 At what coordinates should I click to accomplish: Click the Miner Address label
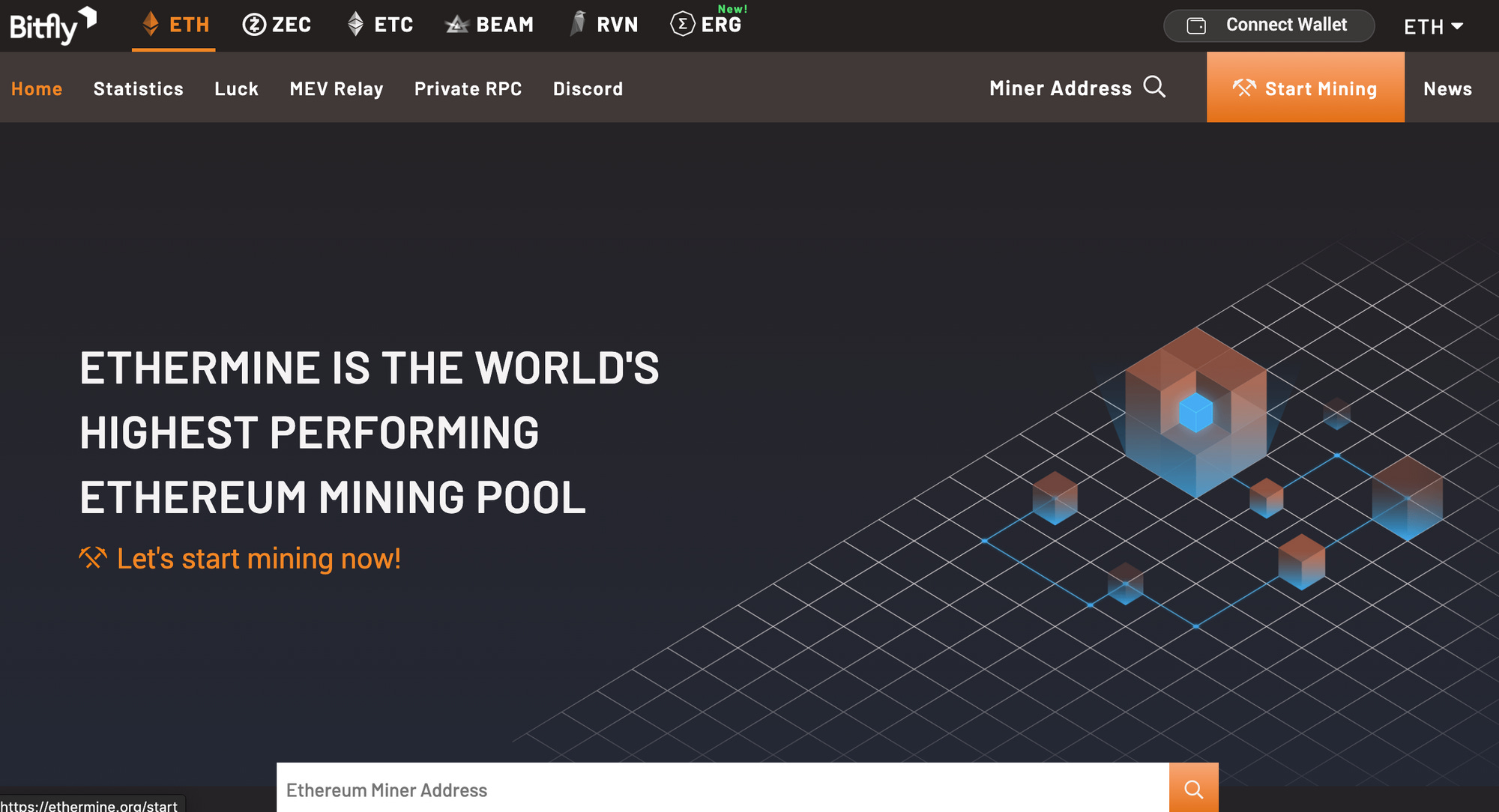pos(1061,88)
